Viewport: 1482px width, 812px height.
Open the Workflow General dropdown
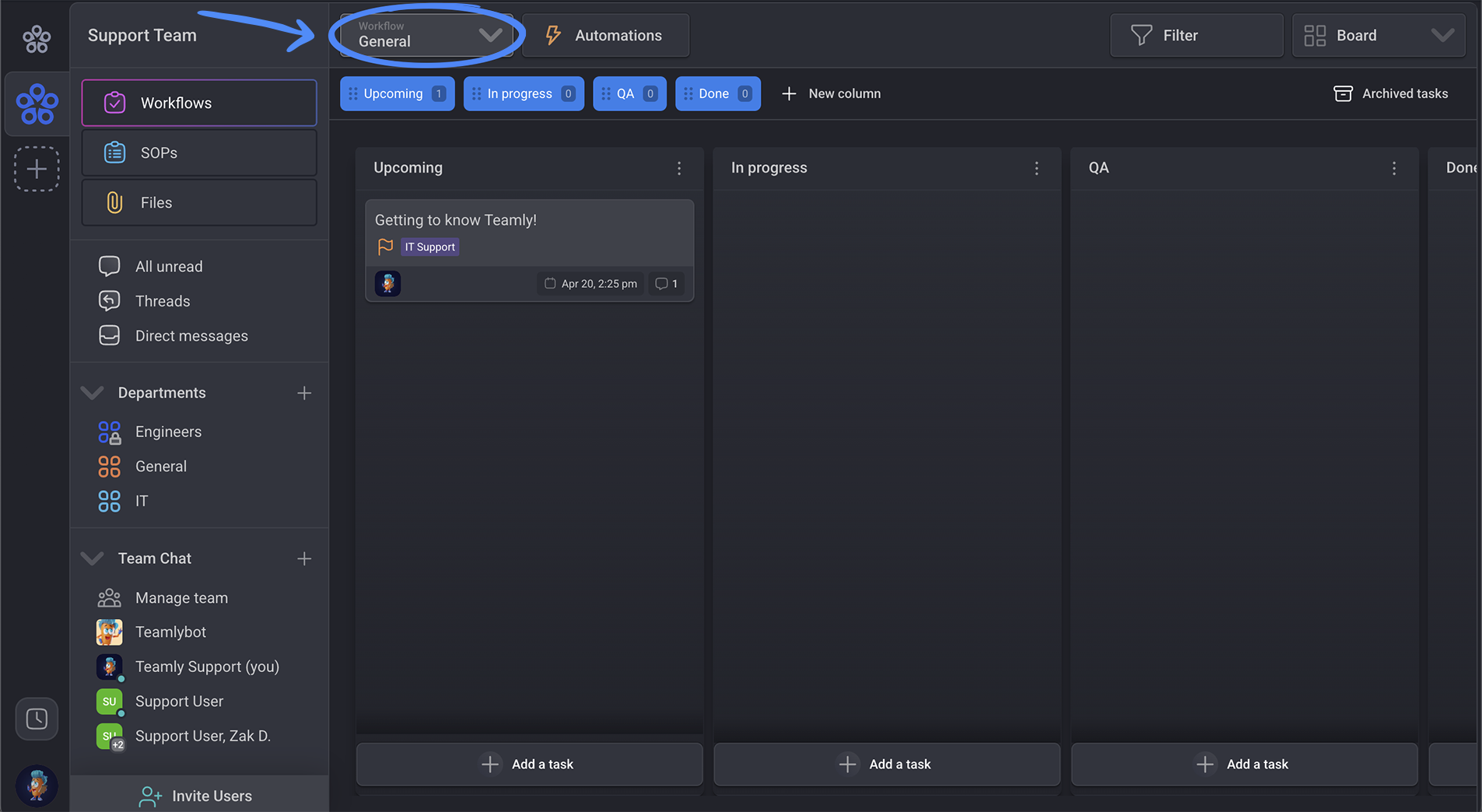point(426,35)
